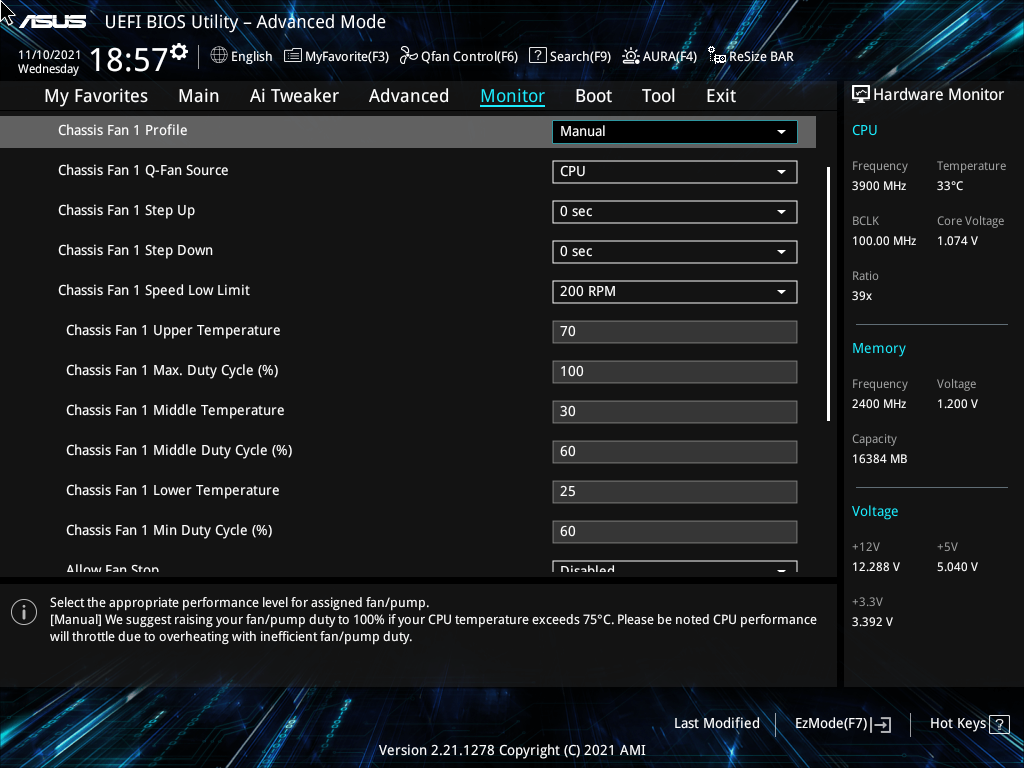Select the Chassis Fan 1 Step Up label

point(127,210)
